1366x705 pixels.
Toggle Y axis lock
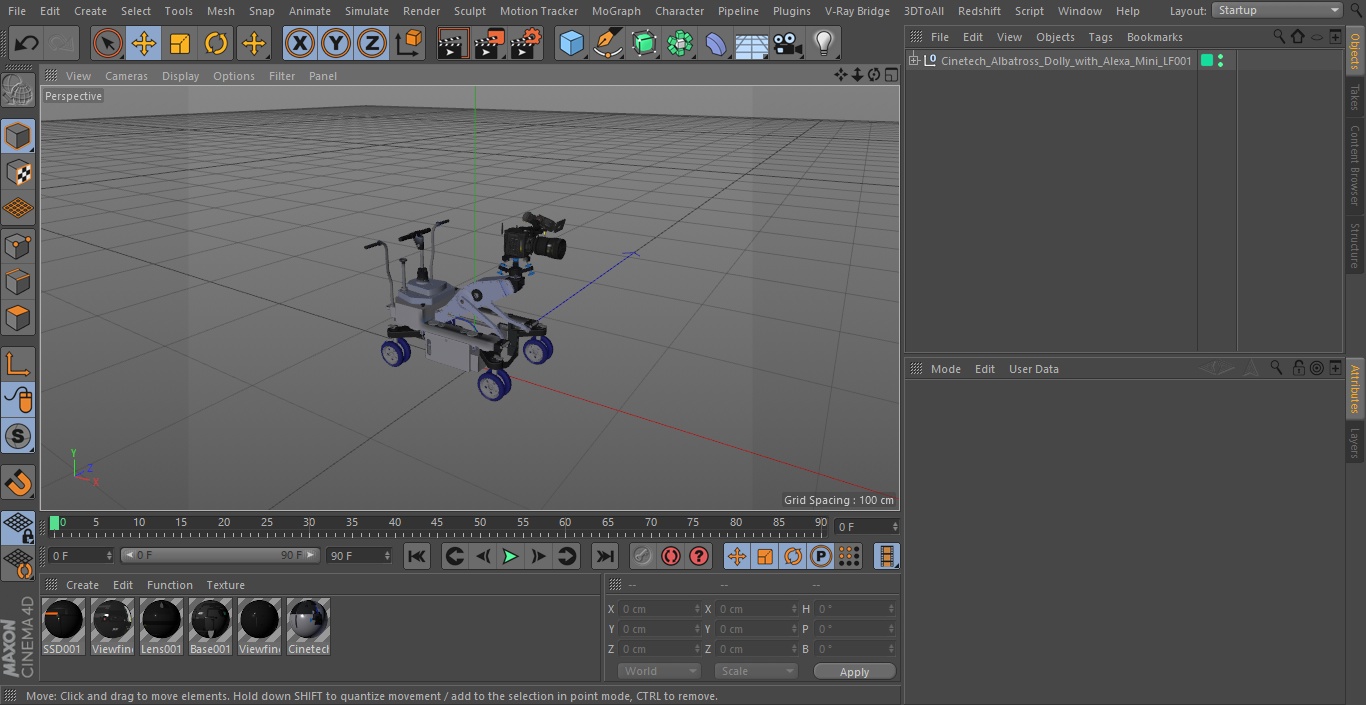point(336,43)
